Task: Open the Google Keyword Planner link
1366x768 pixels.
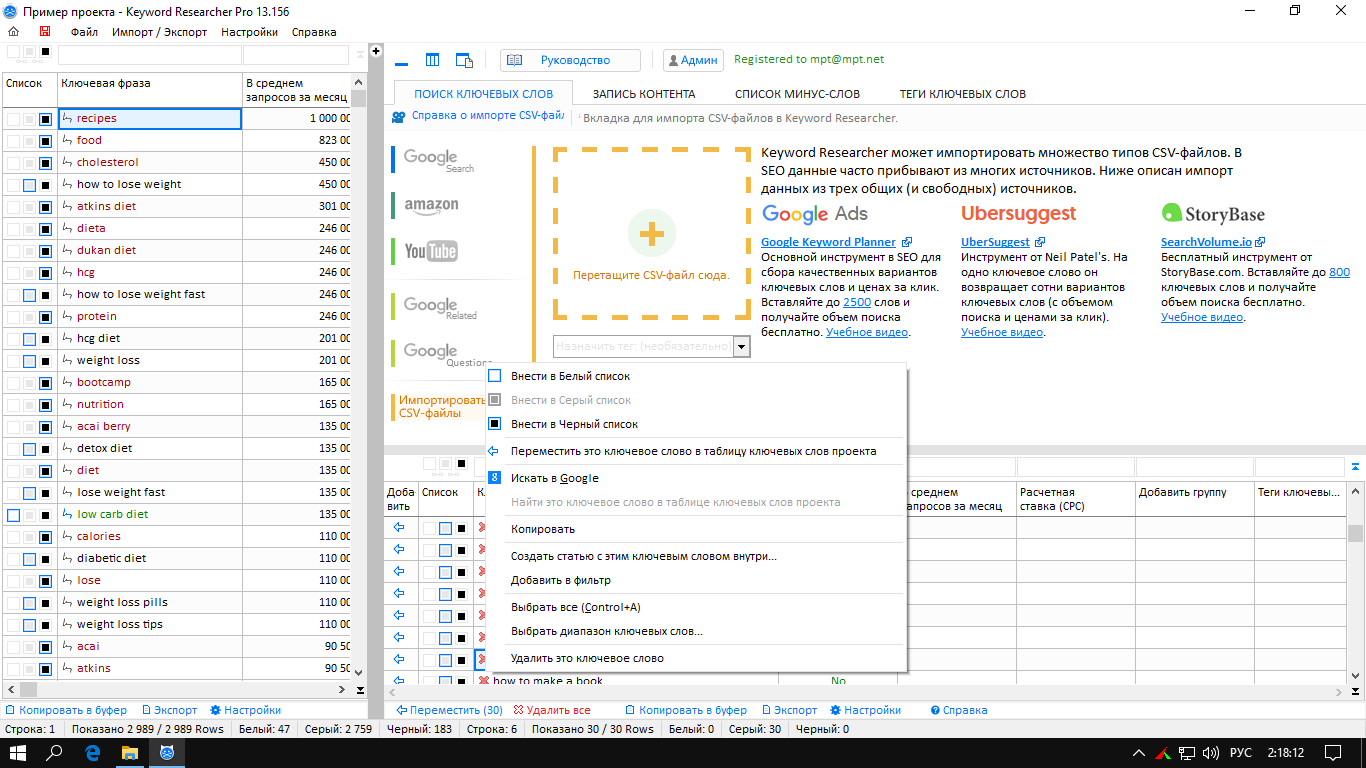Action: (828, 242)
